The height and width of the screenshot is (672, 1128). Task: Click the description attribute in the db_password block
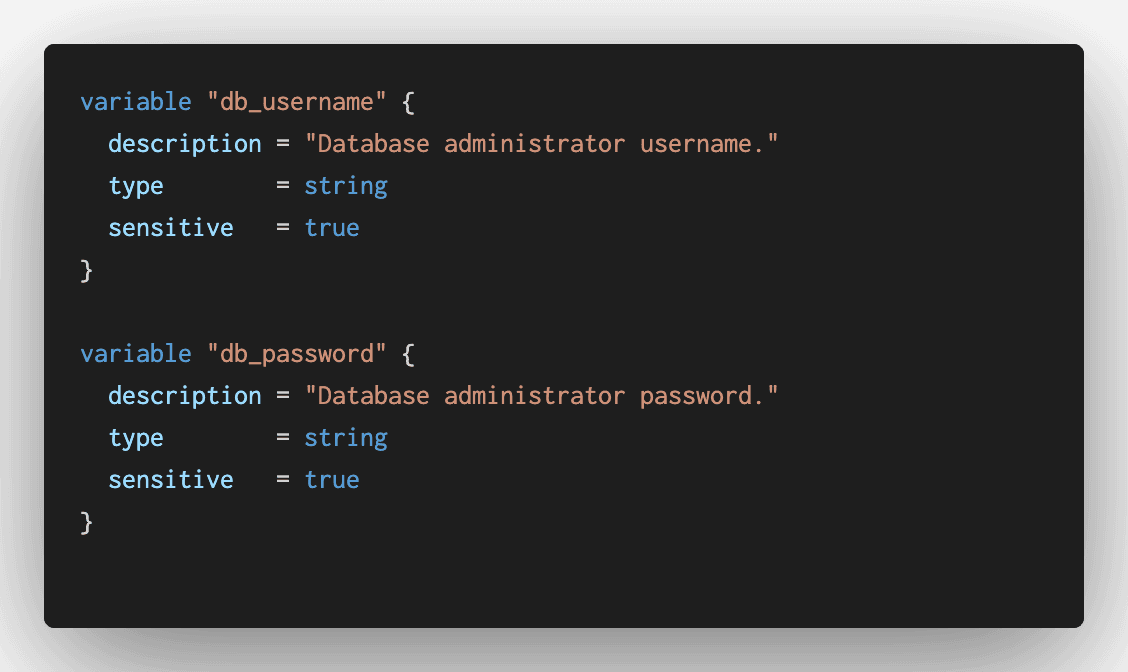pyautogui.click(x=184, y=396)
